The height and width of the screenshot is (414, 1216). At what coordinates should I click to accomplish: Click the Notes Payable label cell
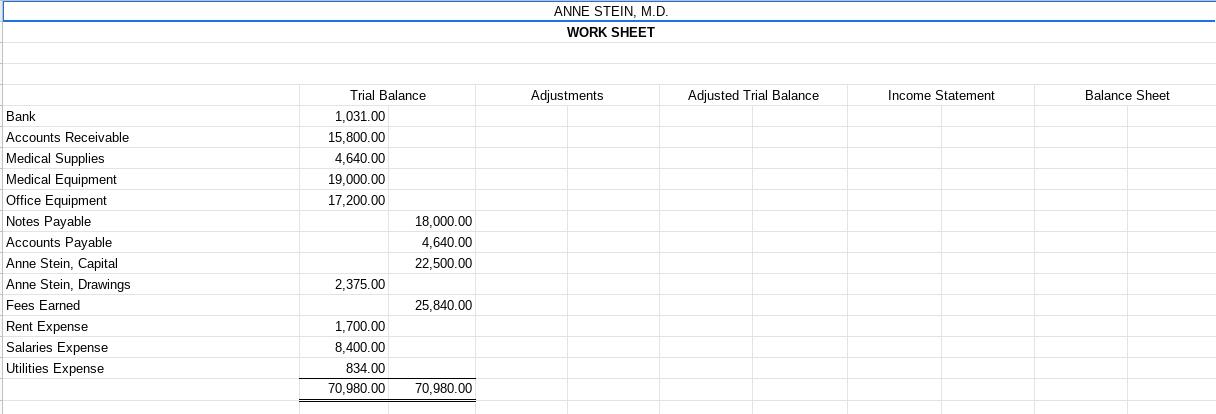[x=151, y=221]
